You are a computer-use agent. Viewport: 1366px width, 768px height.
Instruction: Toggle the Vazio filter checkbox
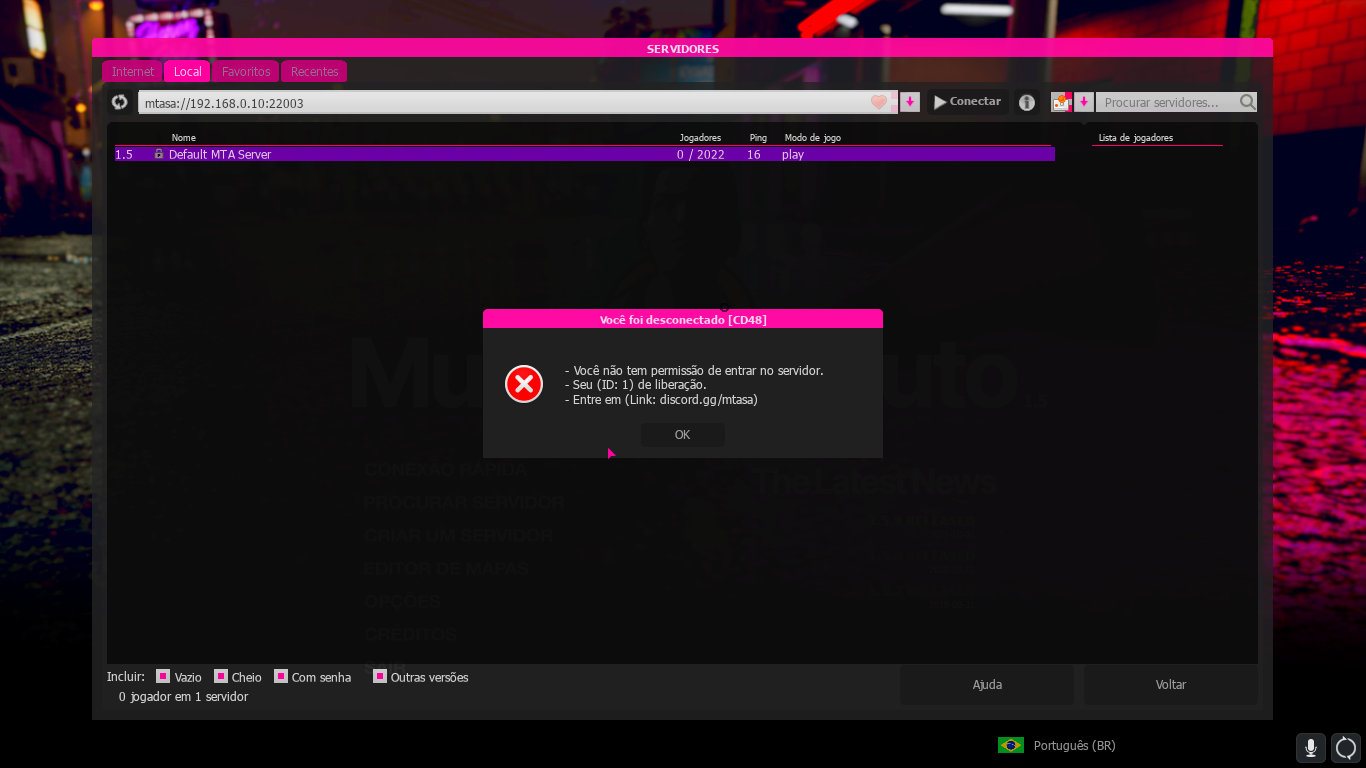164,677
